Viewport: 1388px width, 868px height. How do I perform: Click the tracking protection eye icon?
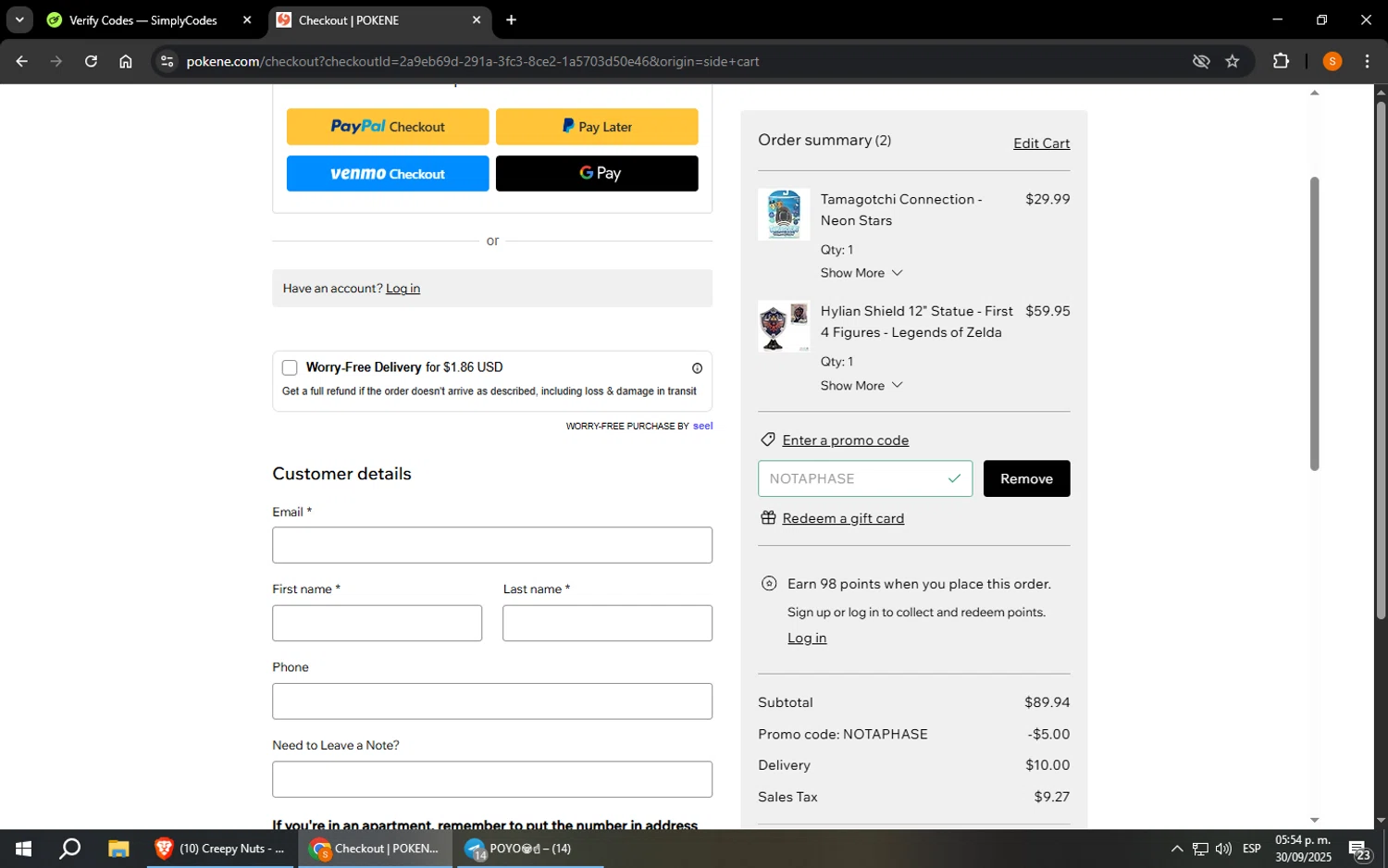tap(1201, 61)
